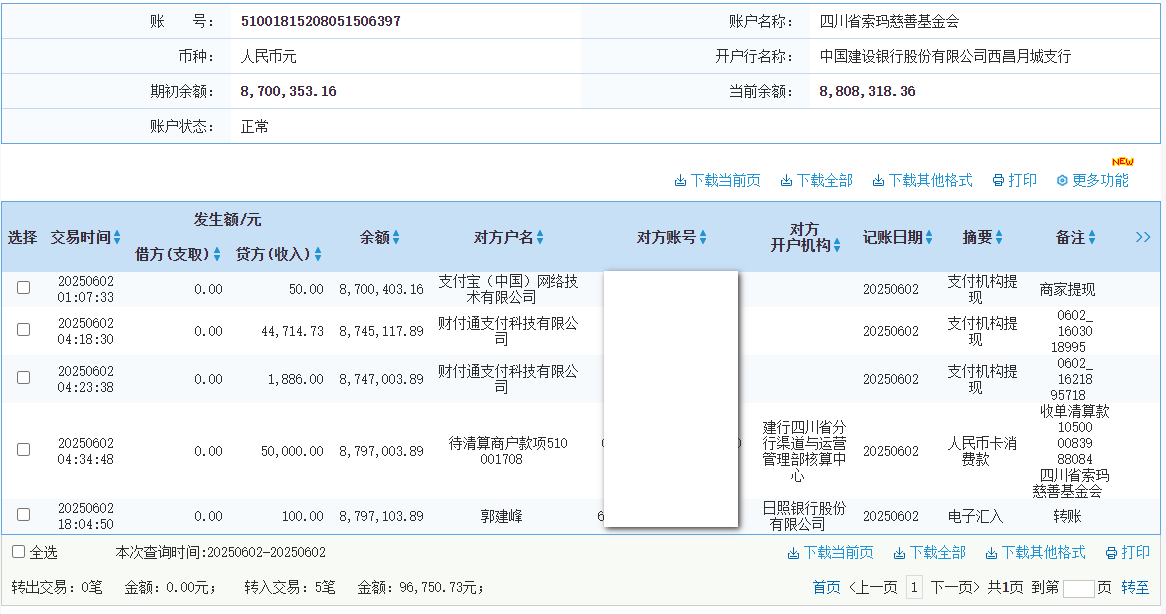The image size is (1166, 614).
Task: Tick the 全选 checkbox
Action: click(19, 552)
